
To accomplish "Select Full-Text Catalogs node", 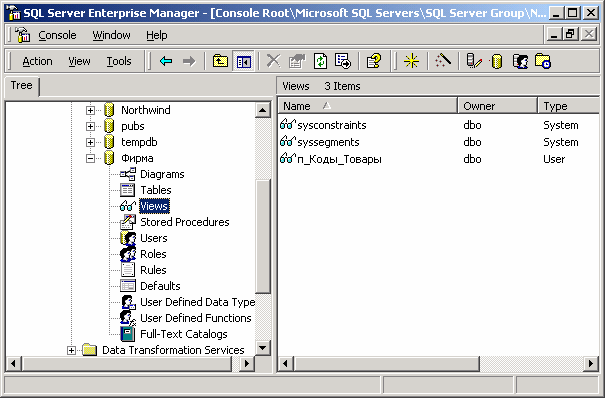I will click(184, 334).
